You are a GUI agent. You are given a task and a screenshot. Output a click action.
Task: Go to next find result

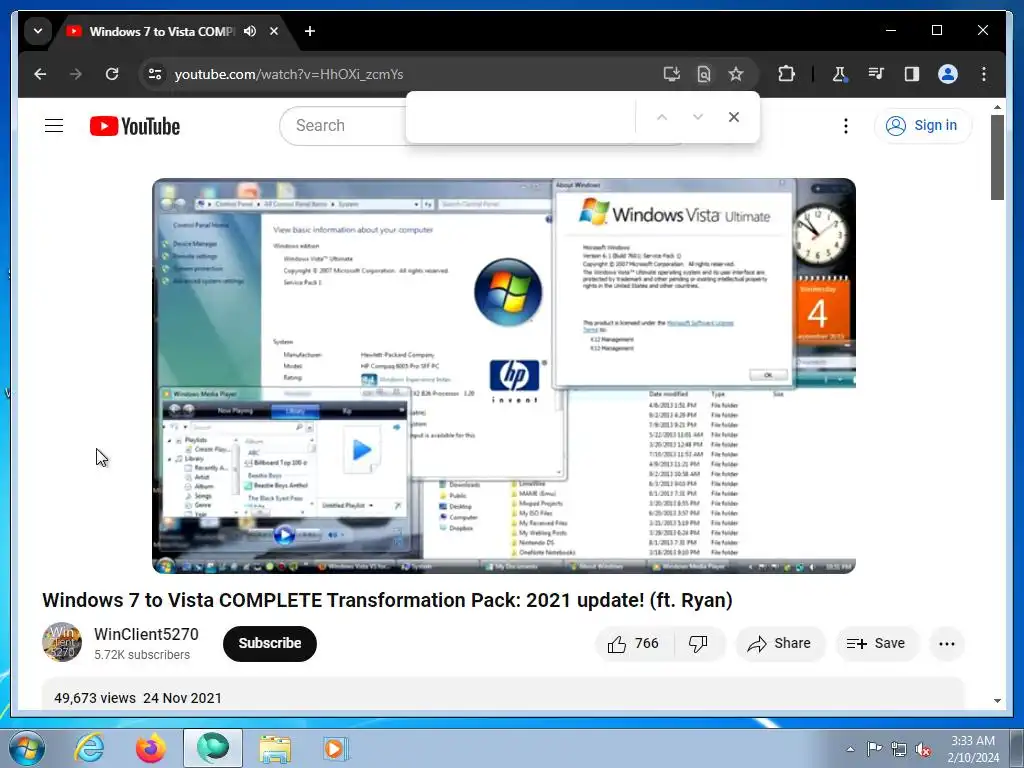click(697, 117)
